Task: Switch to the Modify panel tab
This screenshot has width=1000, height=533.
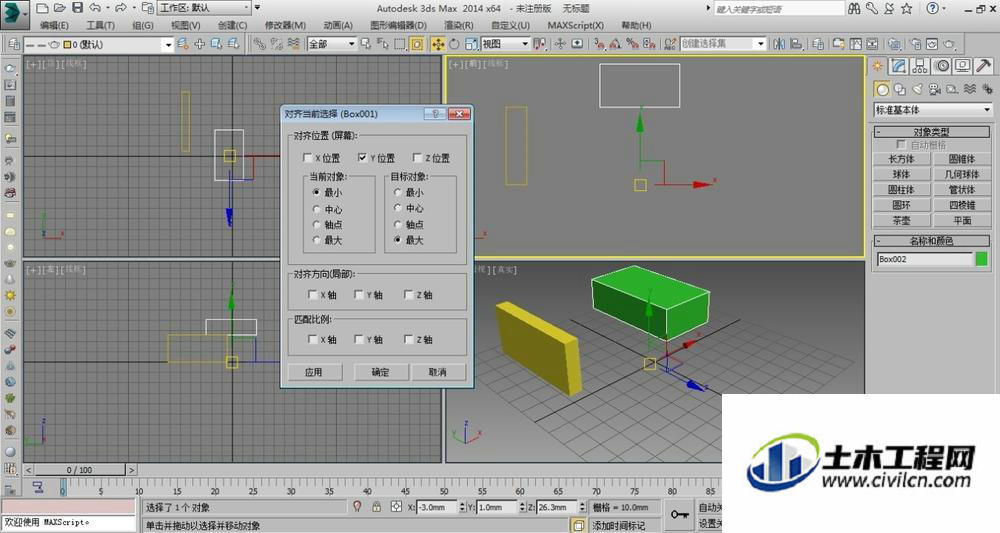Action: (899, 66)
